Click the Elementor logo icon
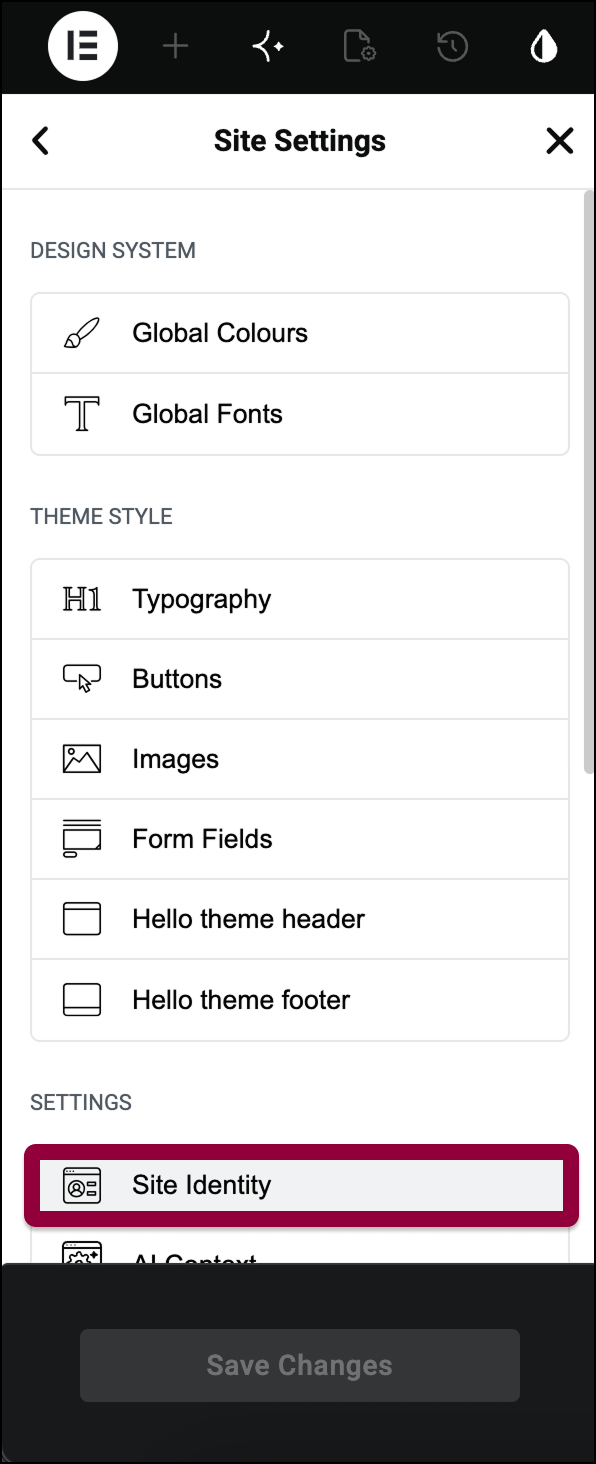596x1464 pixels. [83, 47]
